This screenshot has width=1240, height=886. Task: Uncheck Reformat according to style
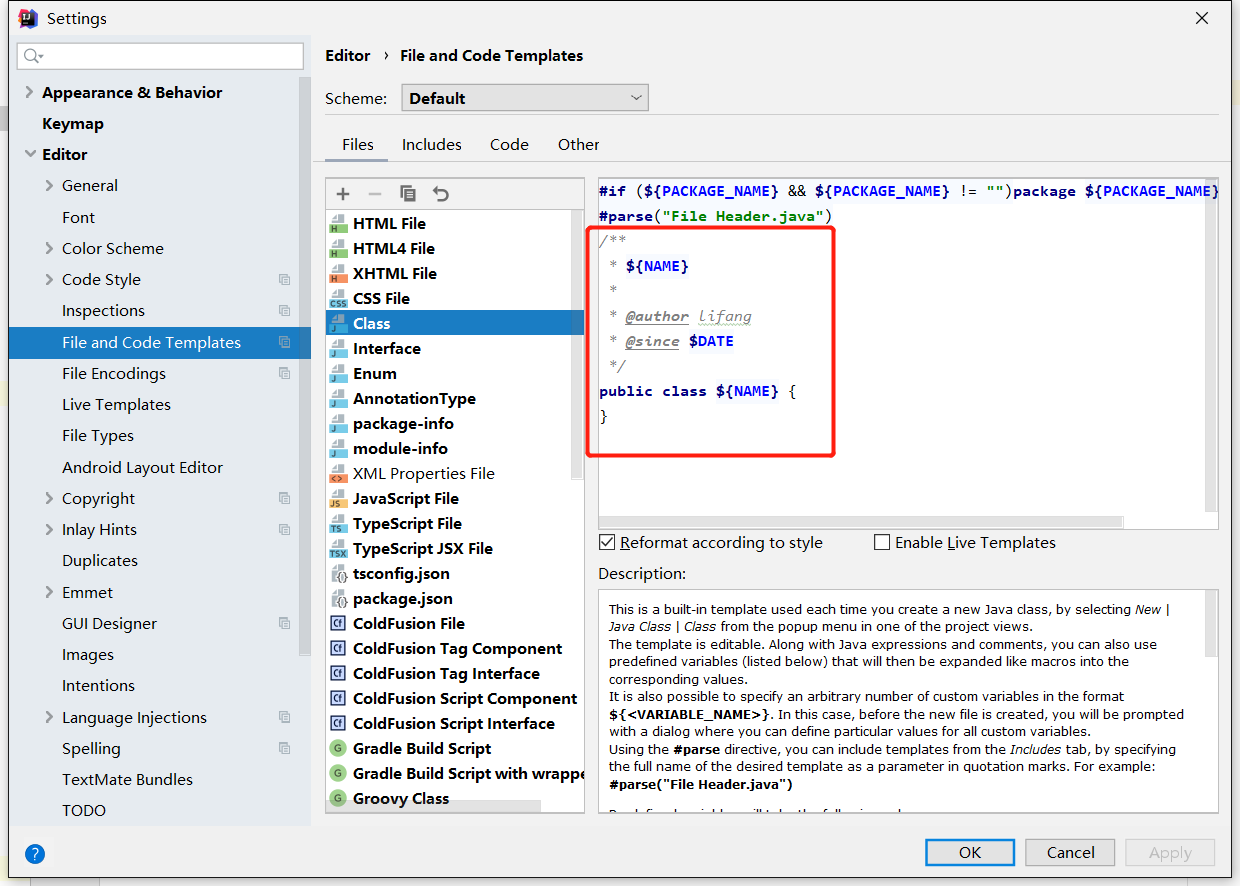click(x=607, y=543)
